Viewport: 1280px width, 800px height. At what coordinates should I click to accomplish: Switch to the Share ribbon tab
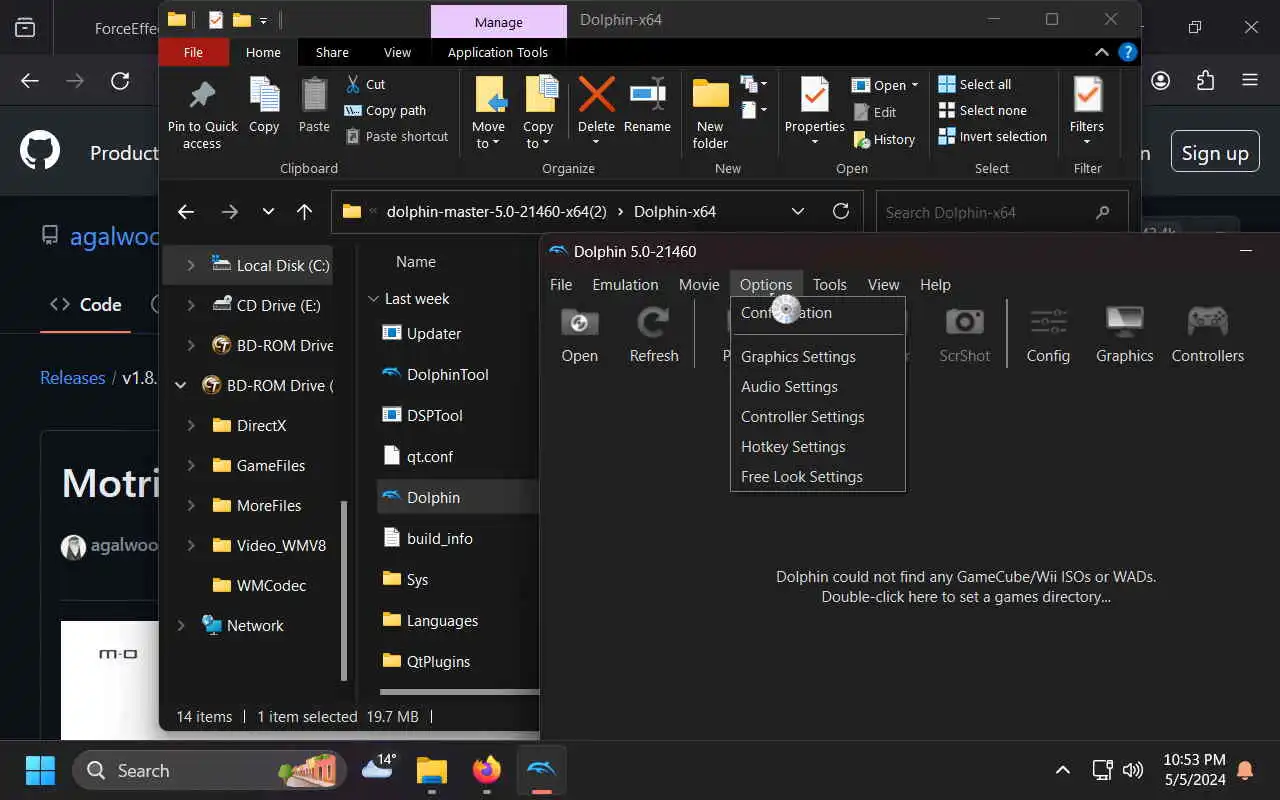pos(332,52)
